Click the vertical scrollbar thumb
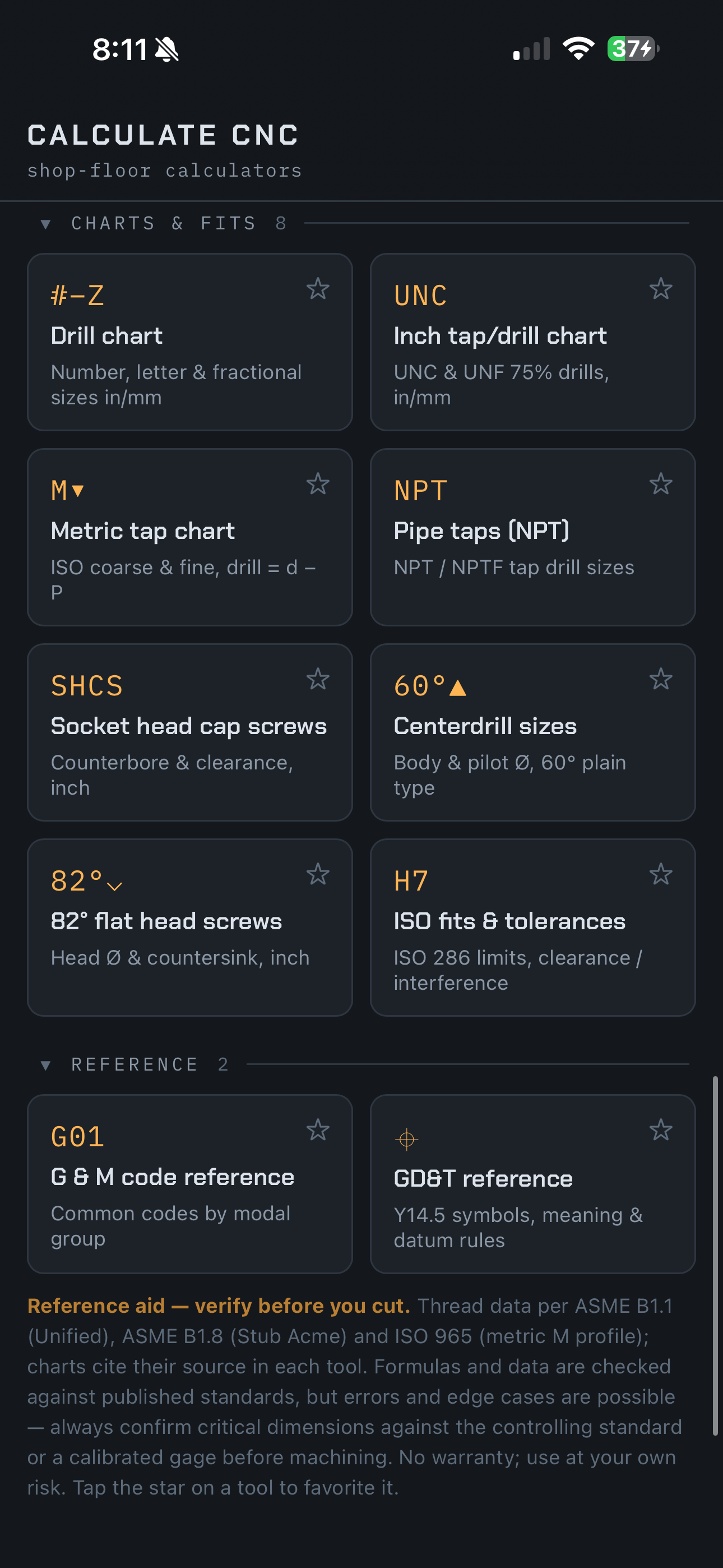 [x=715, y=1256]
